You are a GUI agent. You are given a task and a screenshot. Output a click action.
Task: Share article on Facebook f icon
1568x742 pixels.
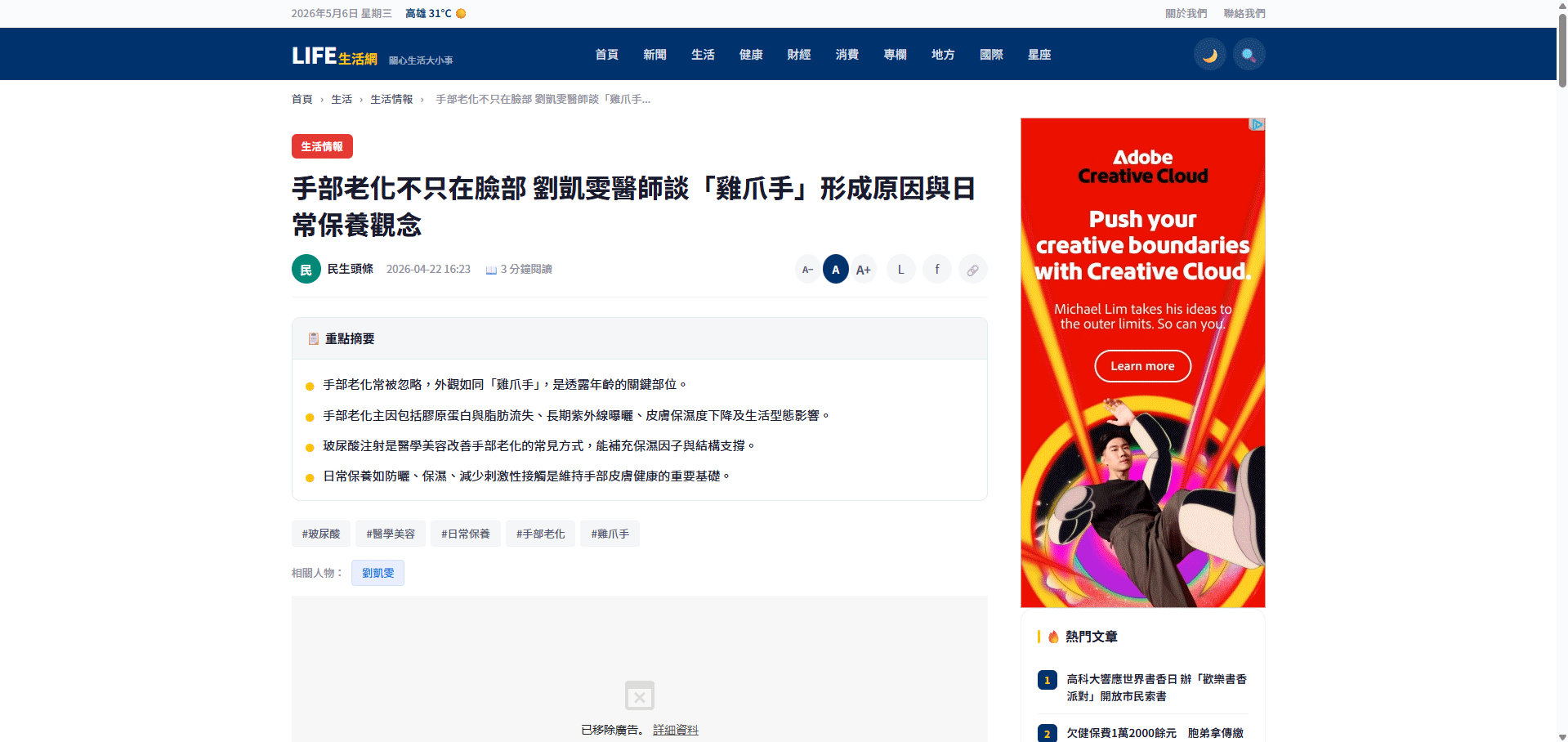[x=936, y=269]
